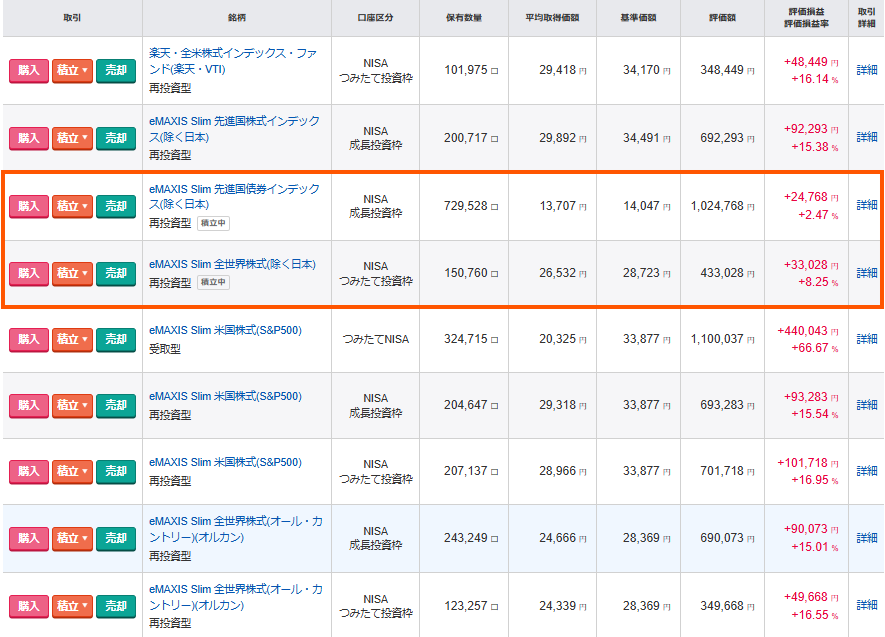Click 売却 for オルカン holding 123,257 units
Viewport: 885px width, 637px height.
click(116, 607)
